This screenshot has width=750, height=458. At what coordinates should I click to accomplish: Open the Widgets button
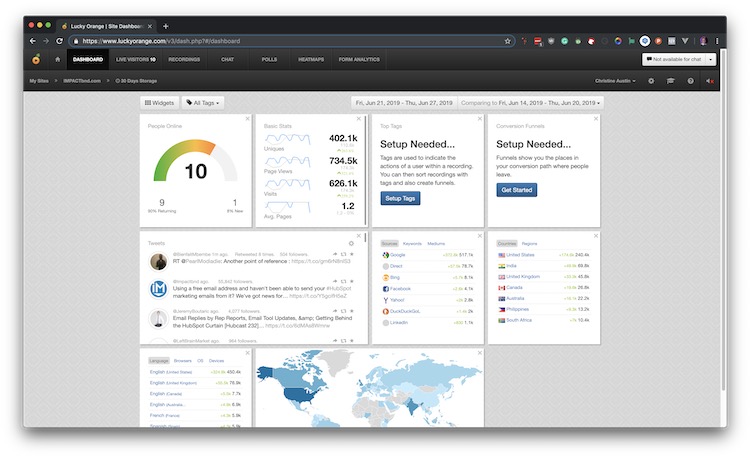(x=160, y=103)
